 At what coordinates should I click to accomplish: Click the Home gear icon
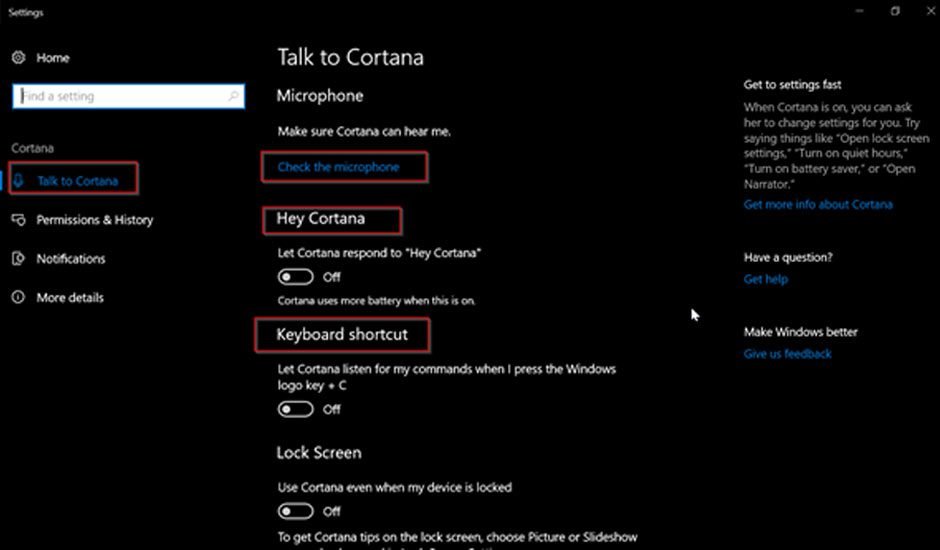pos(19,58)
